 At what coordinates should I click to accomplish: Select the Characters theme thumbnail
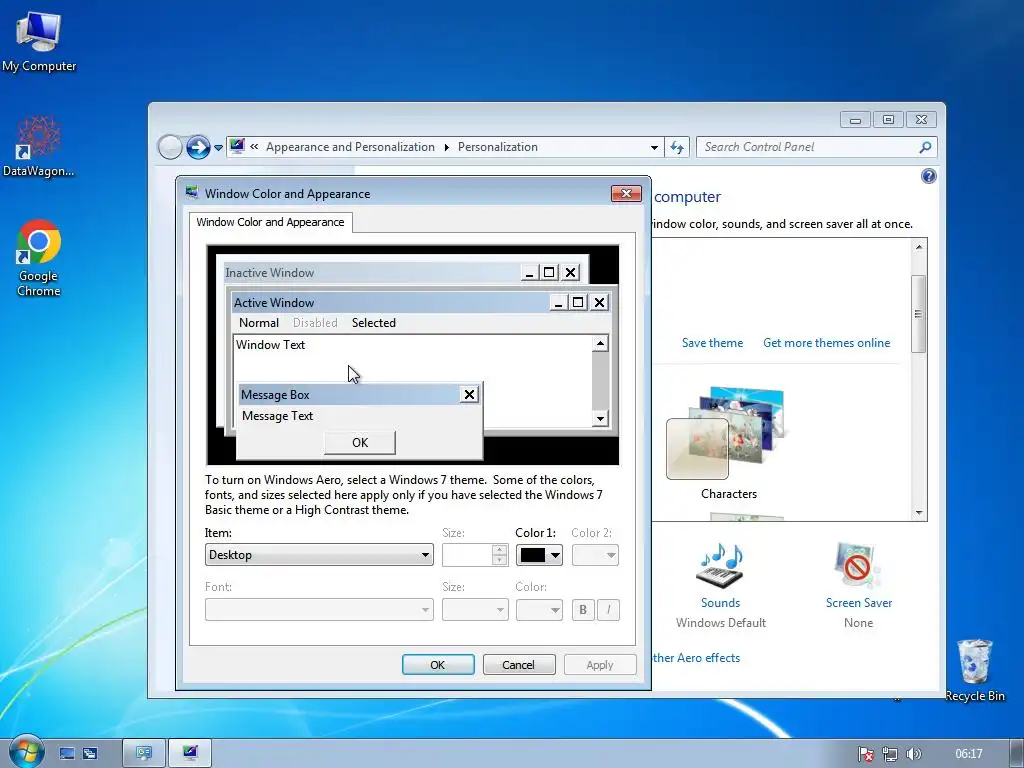click(x=728, y=433)
